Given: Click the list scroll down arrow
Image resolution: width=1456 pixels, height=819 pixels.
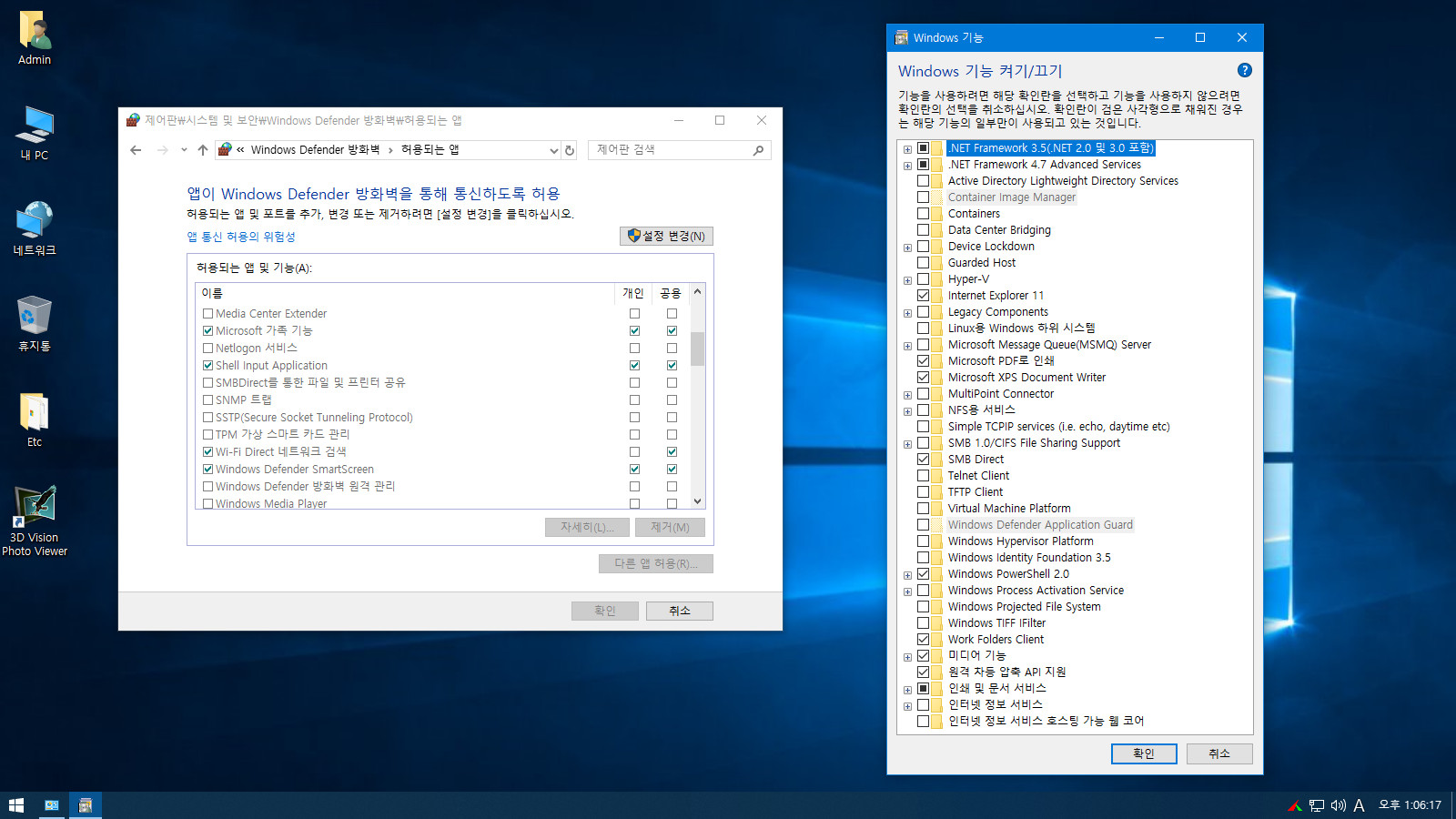Looking at the screenshot, I should click(698, 501).
